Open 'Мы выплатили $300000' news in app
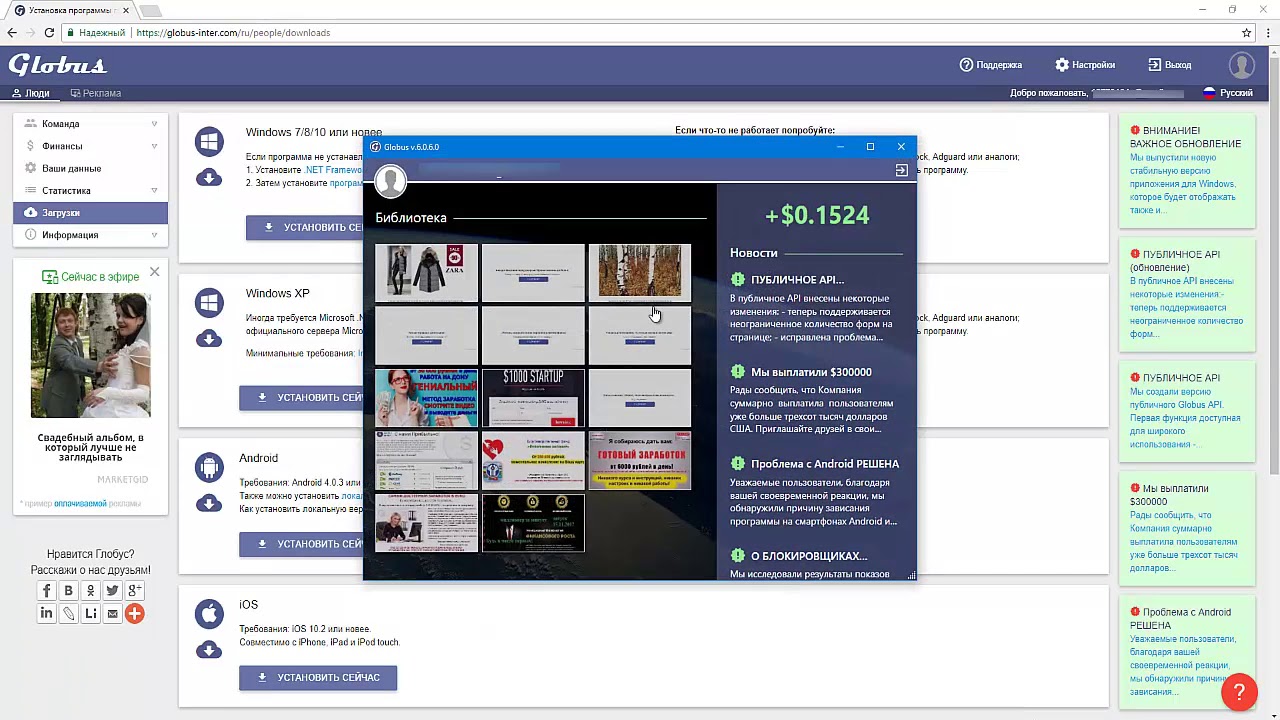The width and height of the screenshot is (1280, 720). 811,372
